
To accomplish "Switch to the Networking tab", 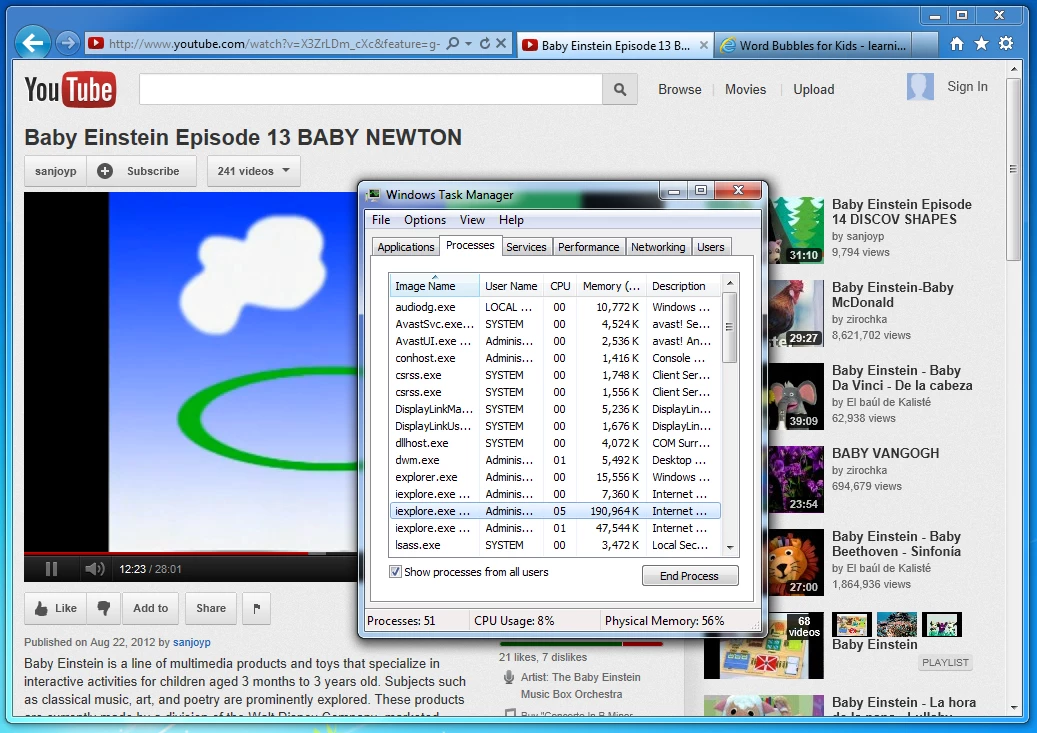I will click(x=658, y=247).
